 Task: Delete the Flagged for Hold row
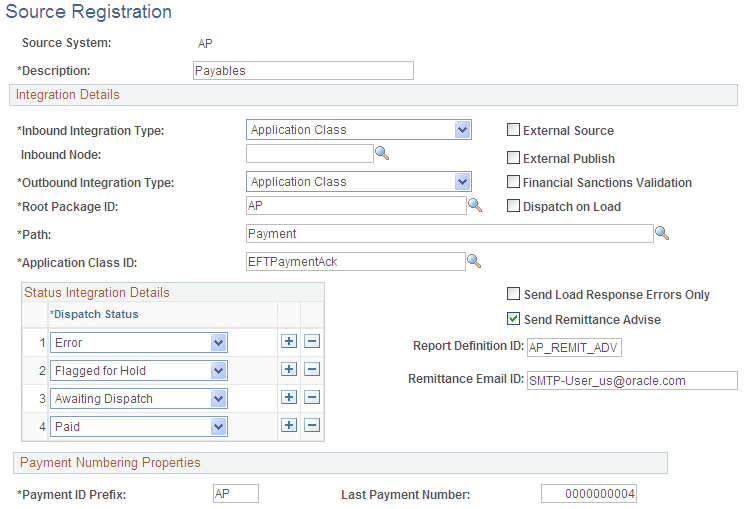coord(312,369)
